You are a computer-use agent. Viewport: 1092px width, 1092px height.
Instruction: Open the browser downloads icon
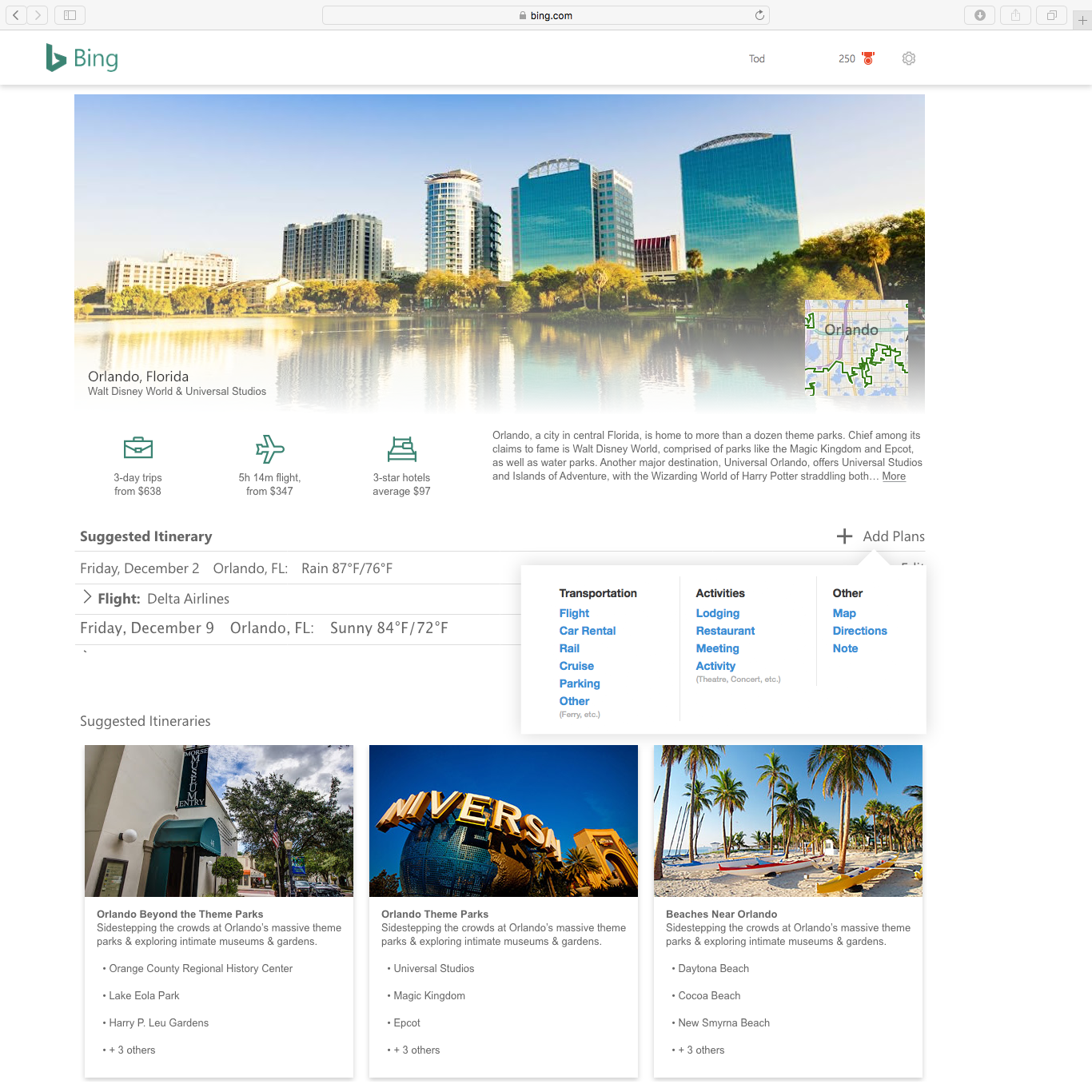[x=980, y=14]
